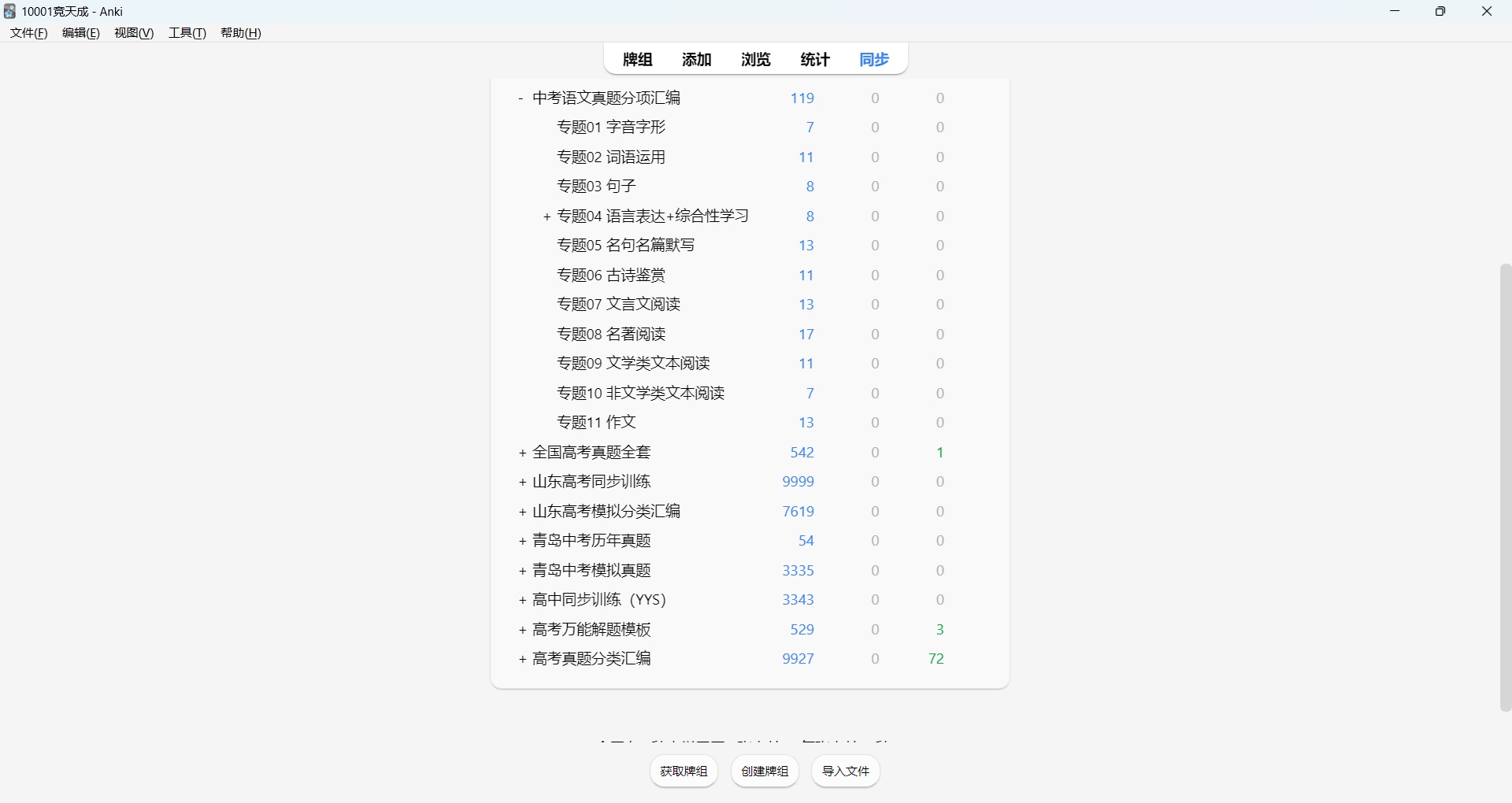Open deck 山东高考同步训练
This screenshot has height=803, width=1512.
tap(591, 482)
